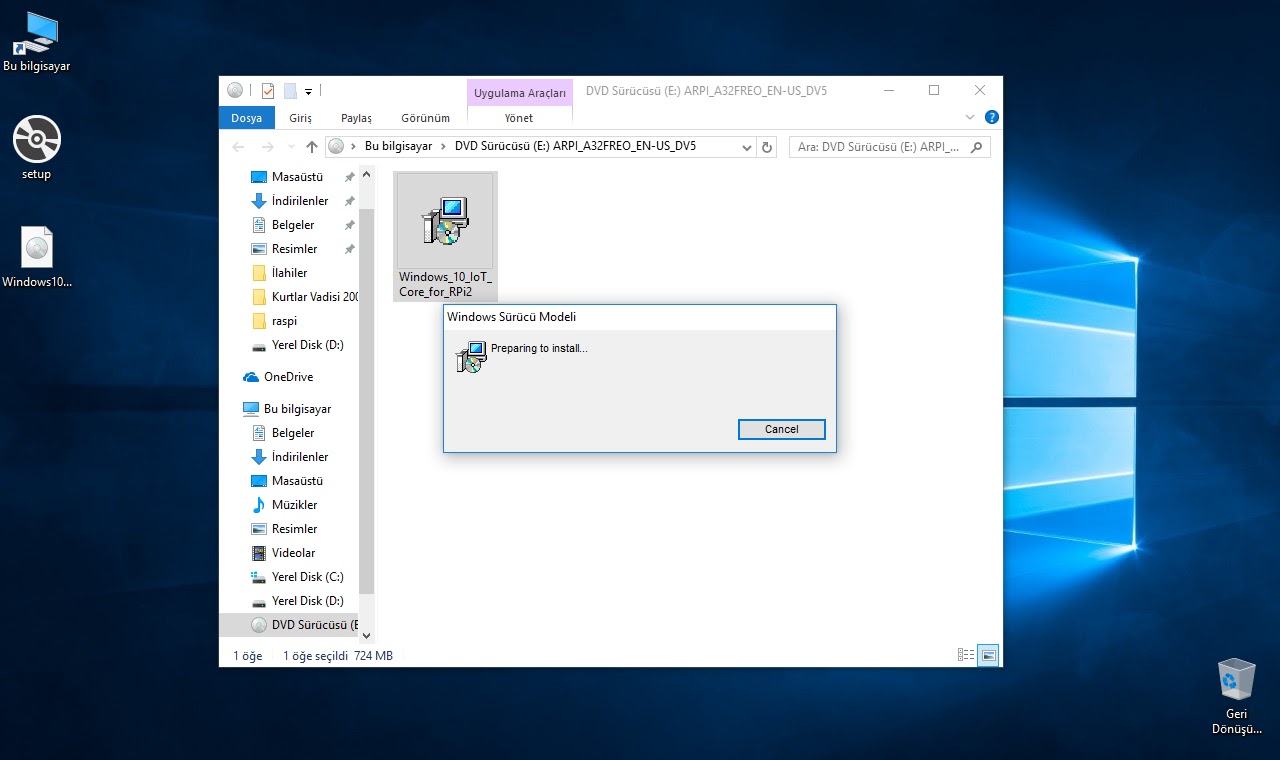Open the Geri Dönüşüm recycle bin

click(x=1237, y=695)
